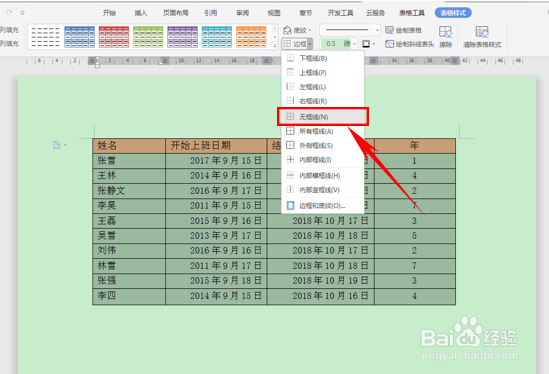Switch to the 插入 tab
This screenshot has height=374, width=549.
point(141,13)
